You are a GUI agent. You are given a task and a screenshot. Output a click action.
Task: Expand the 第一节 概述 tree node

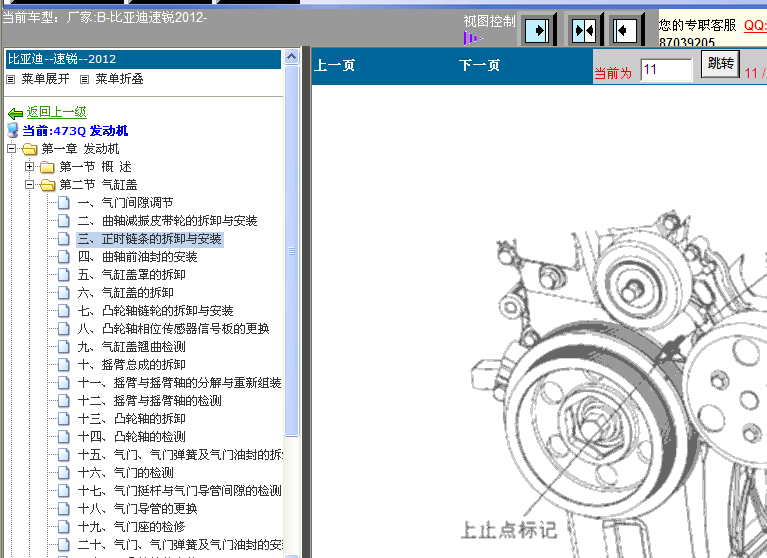click(30, 167)
